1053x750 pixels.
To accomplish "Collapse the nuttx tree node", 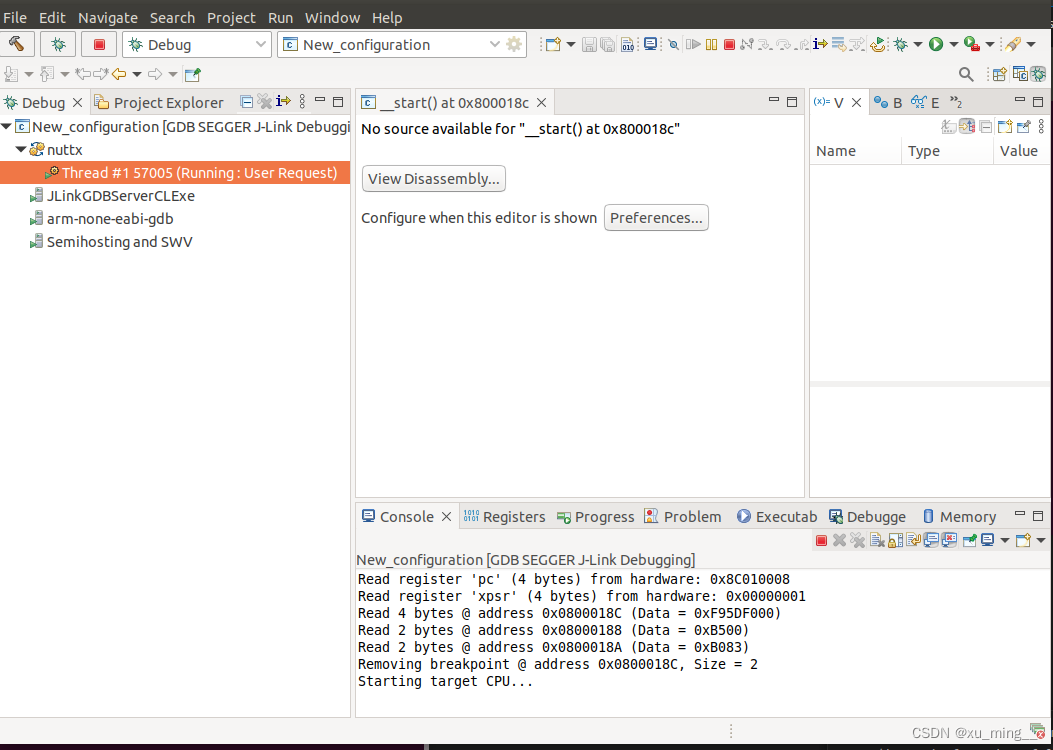I will [x=22, y=149].
